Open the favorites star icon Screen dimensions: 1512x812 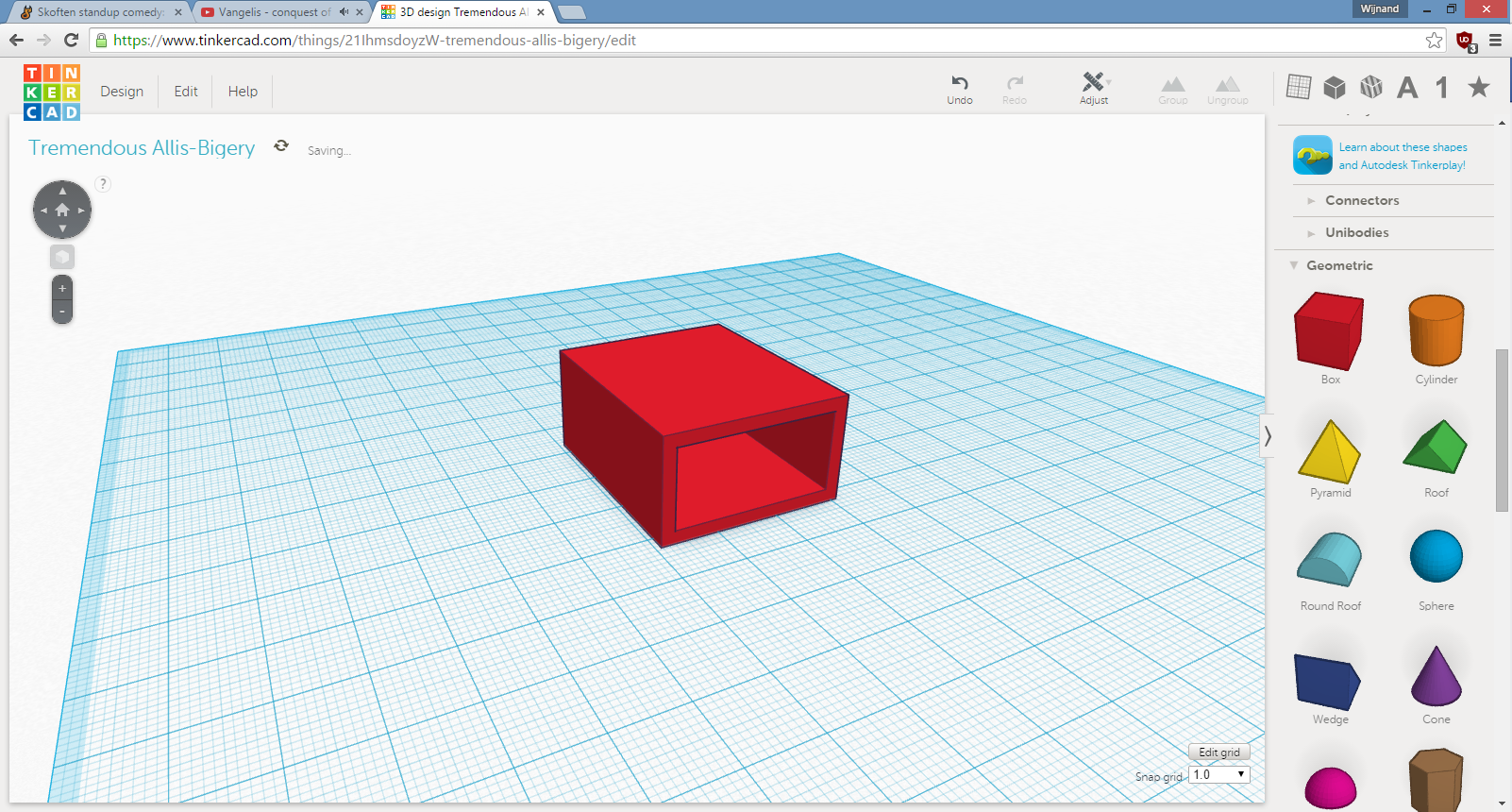tap(1479, 87)
